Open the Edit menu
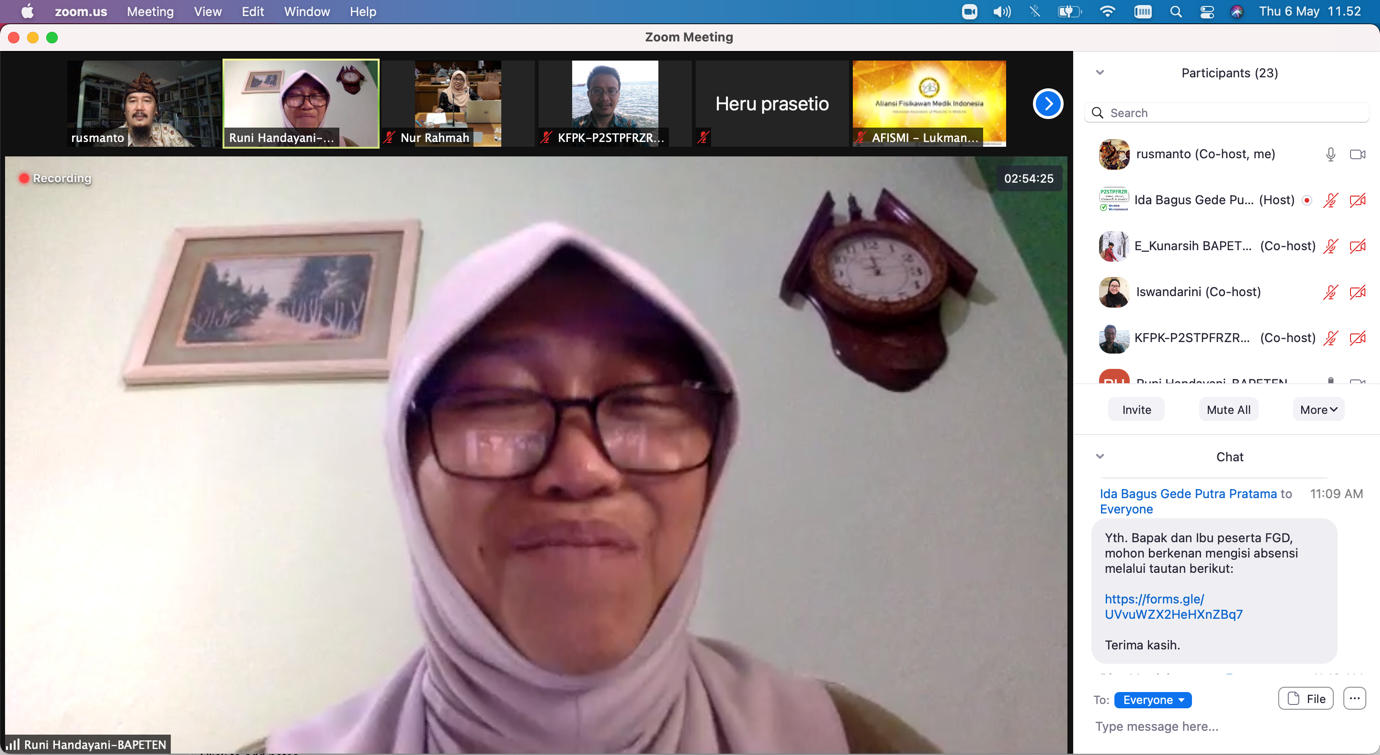This screenshot has width=1380, height=755. [253, 12]
